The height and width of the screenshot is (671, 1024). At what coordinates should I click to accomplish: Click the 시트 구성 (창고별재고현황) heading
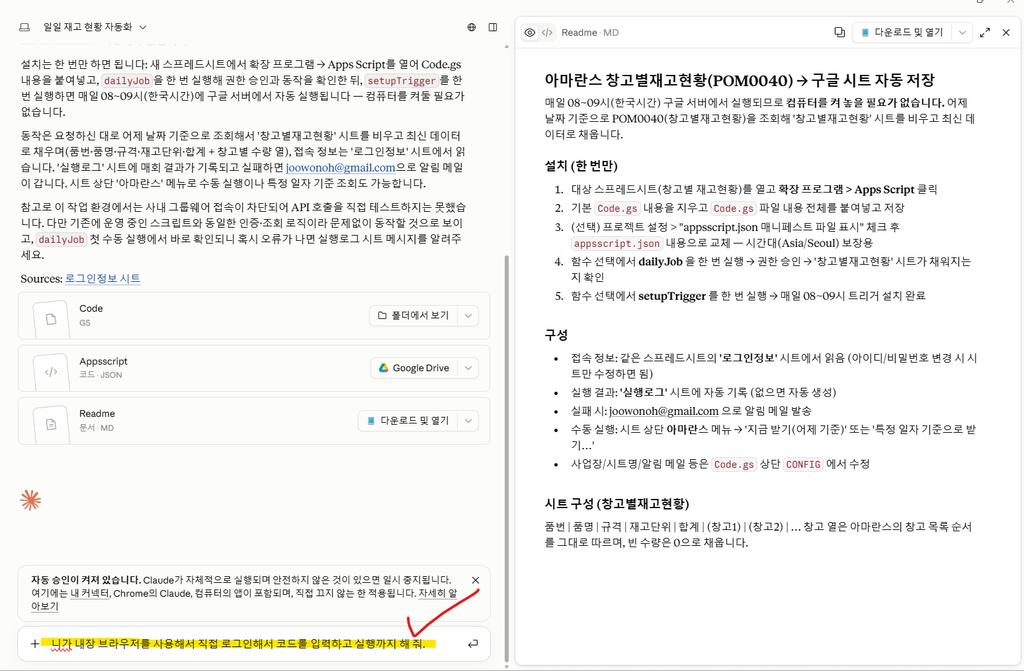617,504
